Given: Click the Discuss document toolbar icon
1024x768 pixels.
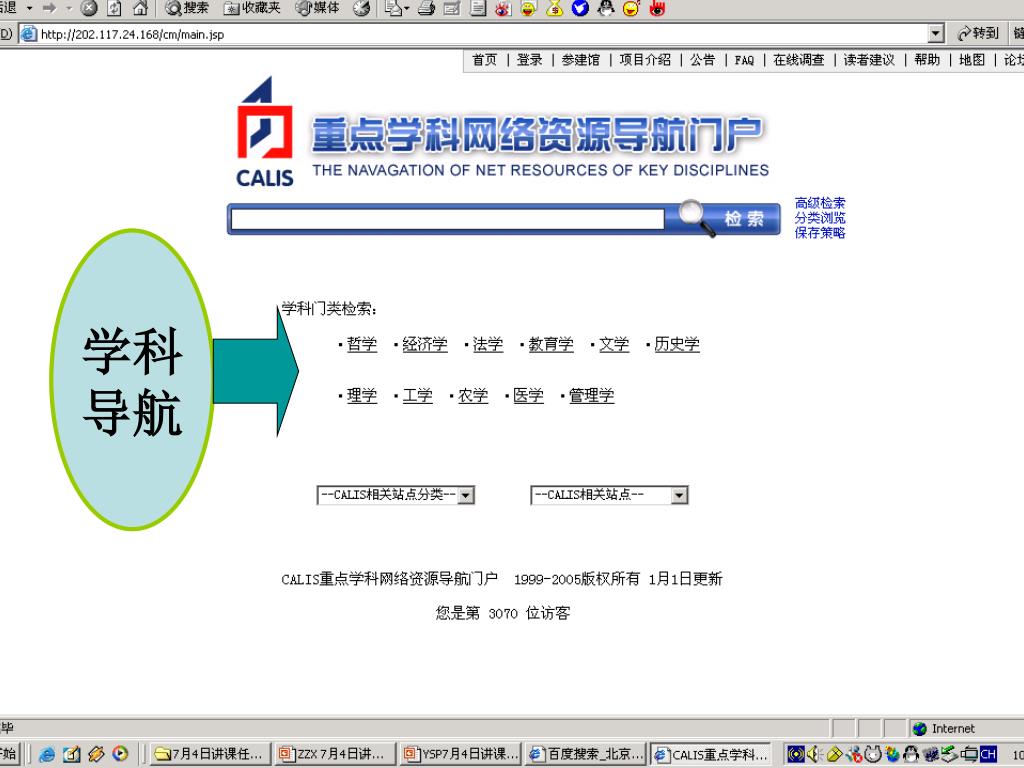Looking at the screenshot, I should (x=478, y=8).
